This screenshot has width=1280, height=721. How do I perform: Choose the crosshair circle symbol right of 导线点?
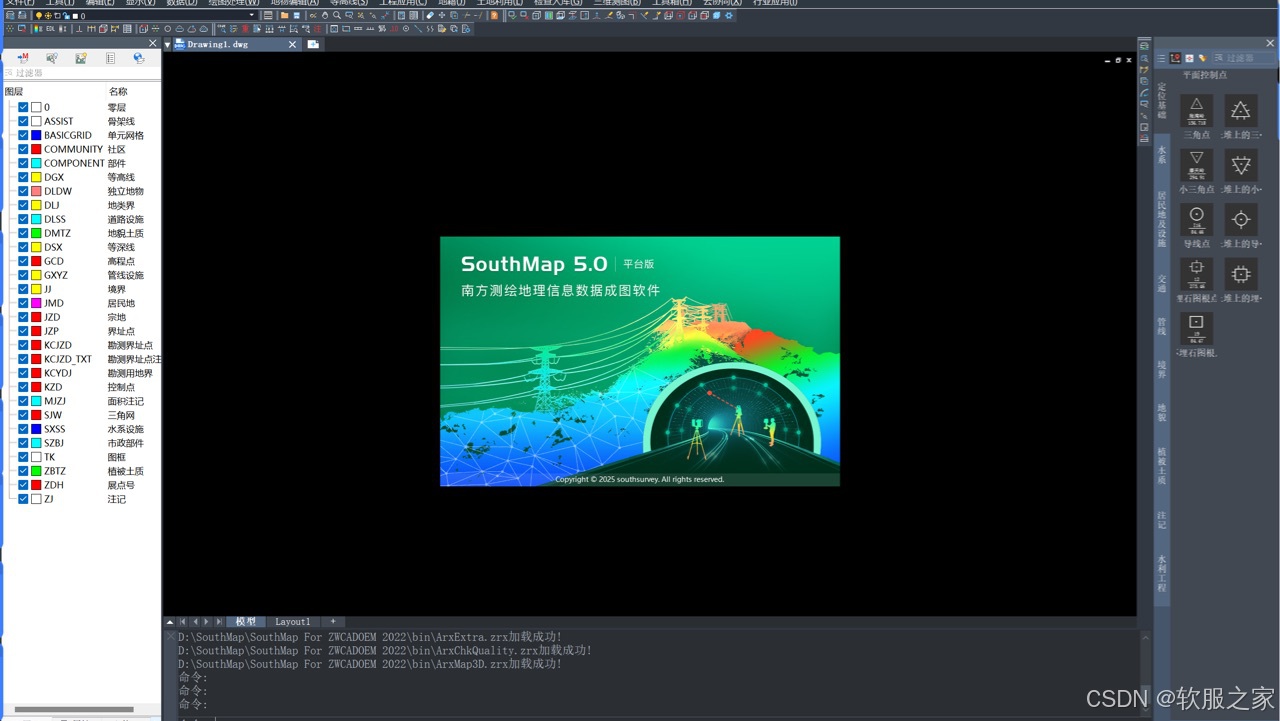click(x=1241, y=220)
